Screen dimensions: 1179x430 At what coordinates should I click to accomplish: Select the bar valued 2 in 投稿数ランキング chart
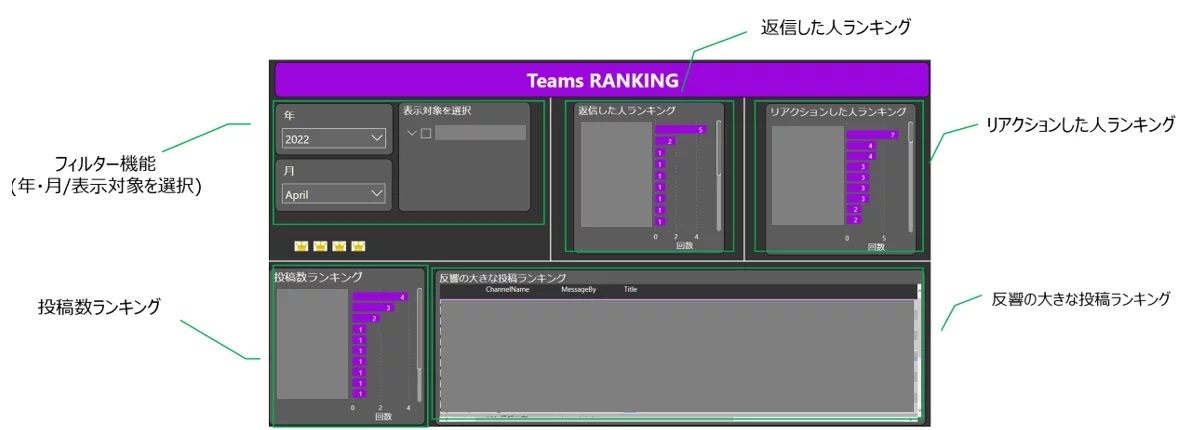366,319
